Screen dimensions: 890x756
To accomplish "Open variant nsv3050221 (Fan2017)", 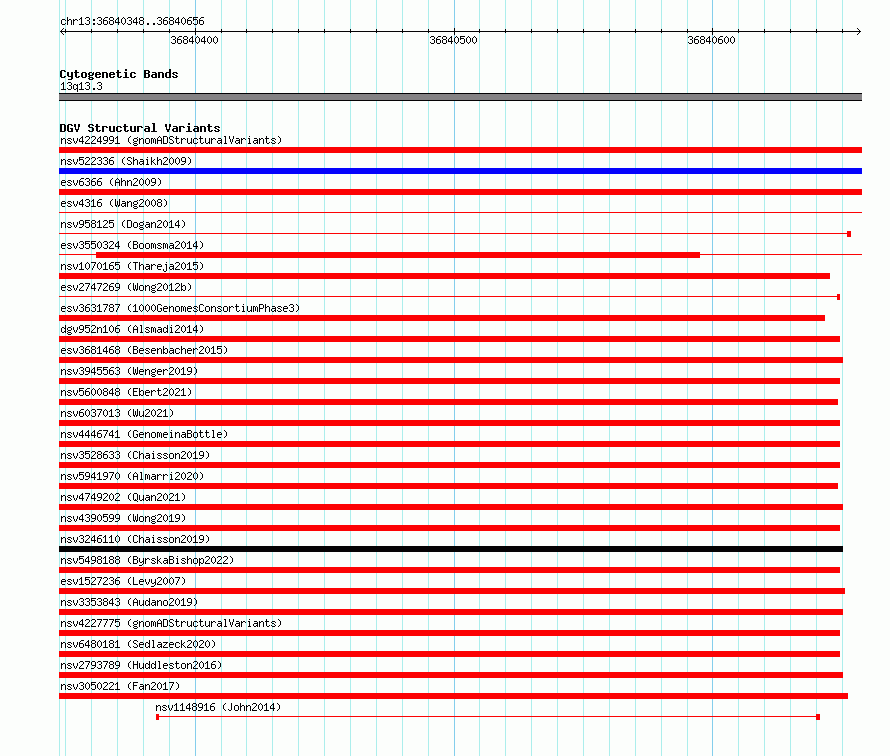I will point(120,686).
